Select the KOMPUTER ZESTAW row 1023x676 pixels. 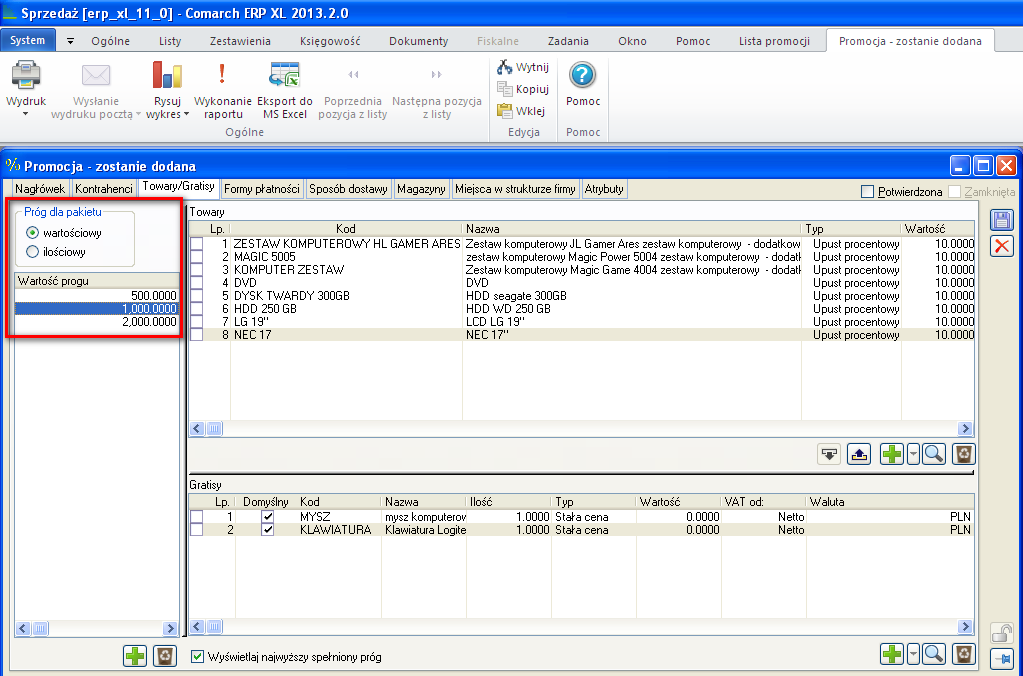[x=581, y=269]
